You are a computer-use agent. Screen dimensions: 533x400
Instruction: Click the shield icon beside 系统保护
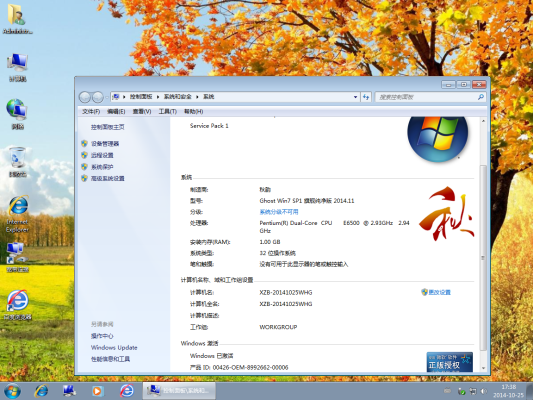[84, 167]
